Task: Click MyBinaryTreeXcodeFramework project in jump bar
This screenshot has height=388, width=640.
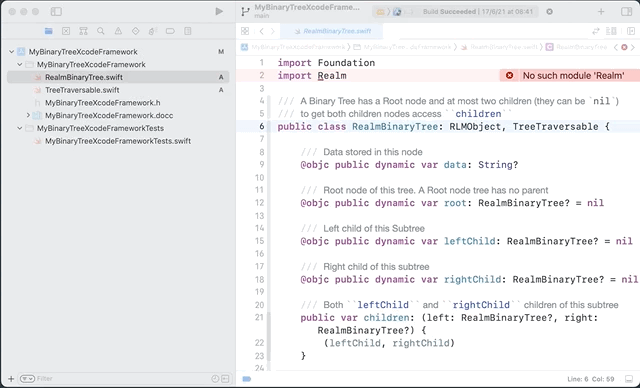Action: (293, 47)
